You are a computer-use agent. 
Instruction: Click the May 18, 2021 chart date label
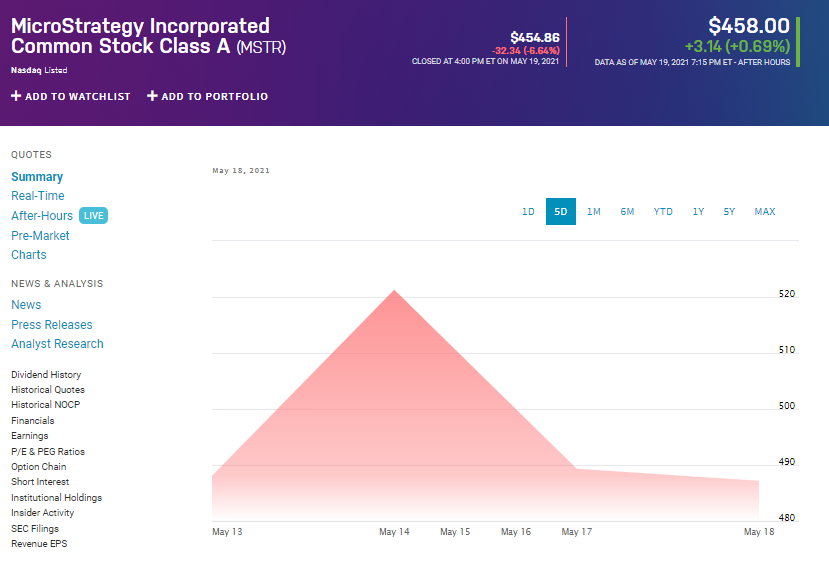[241, 171]
